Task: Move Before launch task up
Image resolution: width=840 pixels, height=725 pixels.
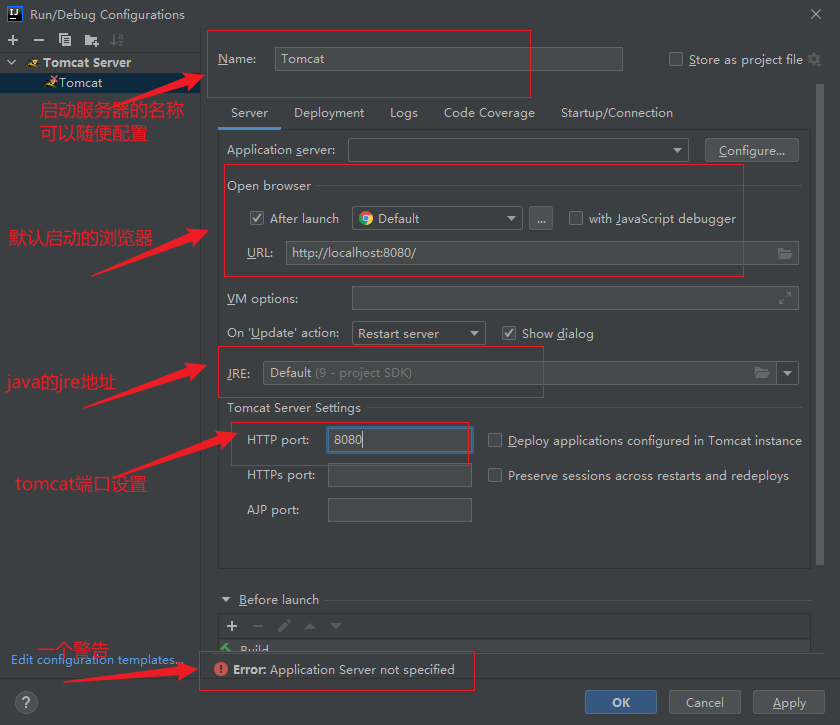Action: click(310, 626)
